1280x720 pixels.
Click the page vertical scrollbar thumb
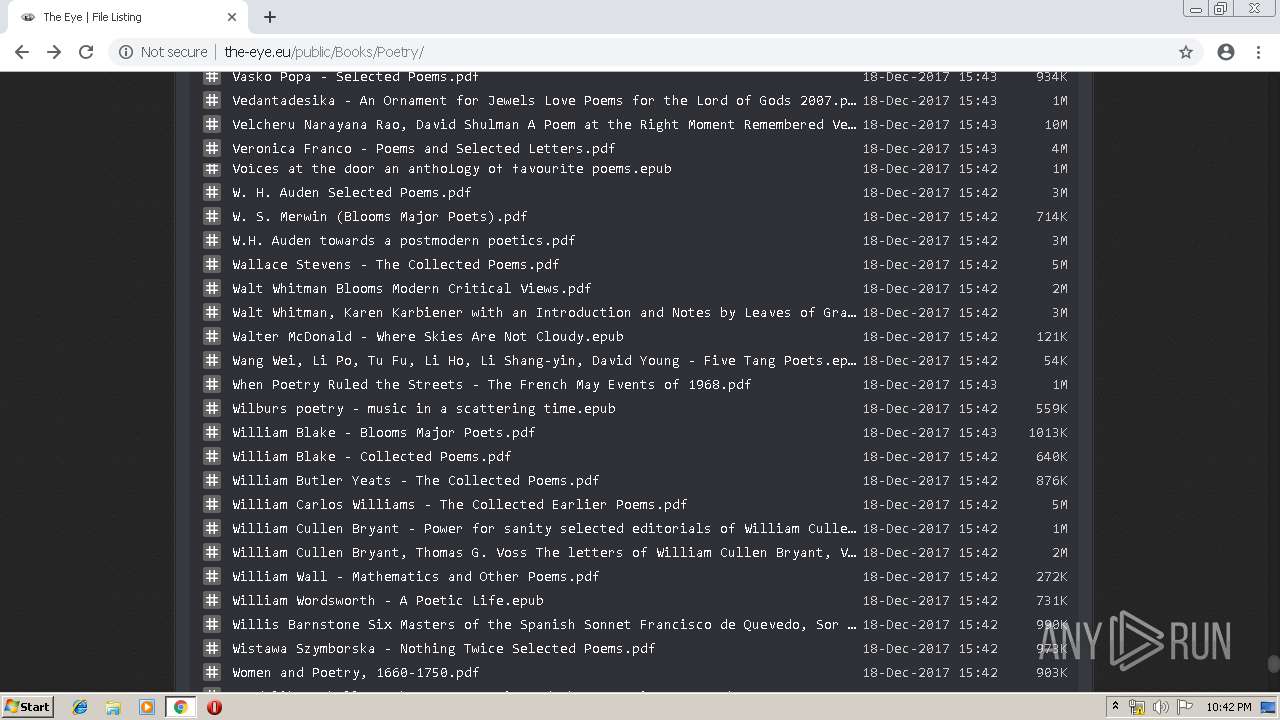[1272, 664]
